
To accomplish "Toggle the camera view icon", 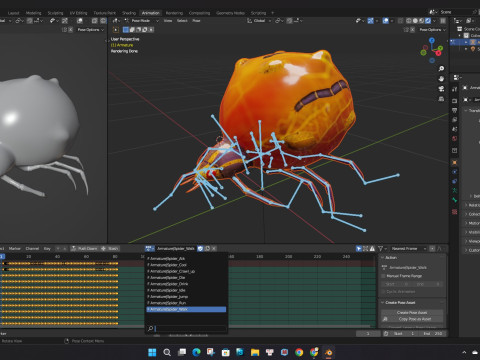I will coord(441,89).
